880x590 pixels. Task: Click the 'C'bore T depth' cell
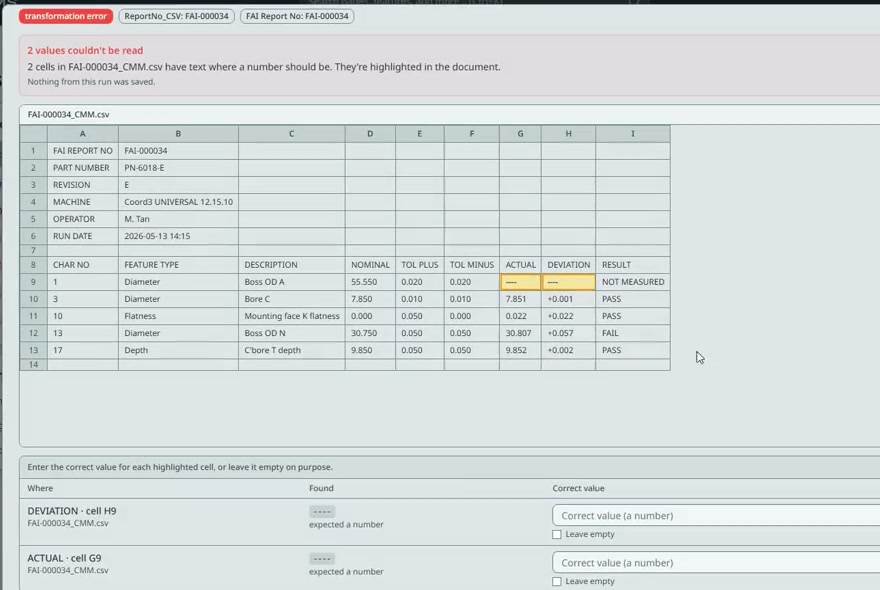coord(291,350)
